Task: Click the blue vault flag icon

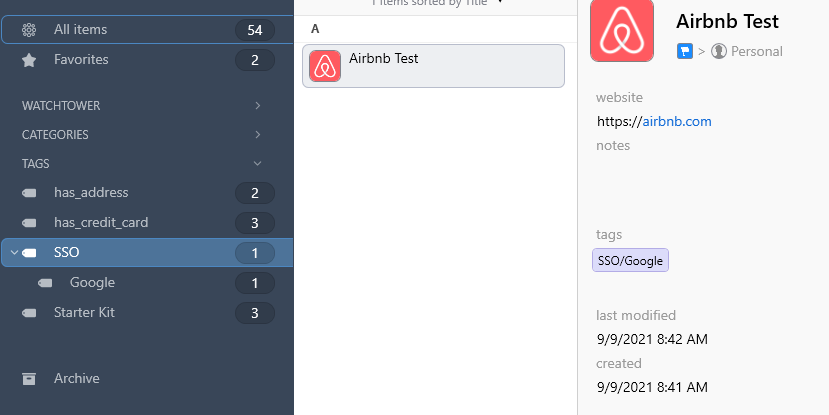Action: coord(685,51)
